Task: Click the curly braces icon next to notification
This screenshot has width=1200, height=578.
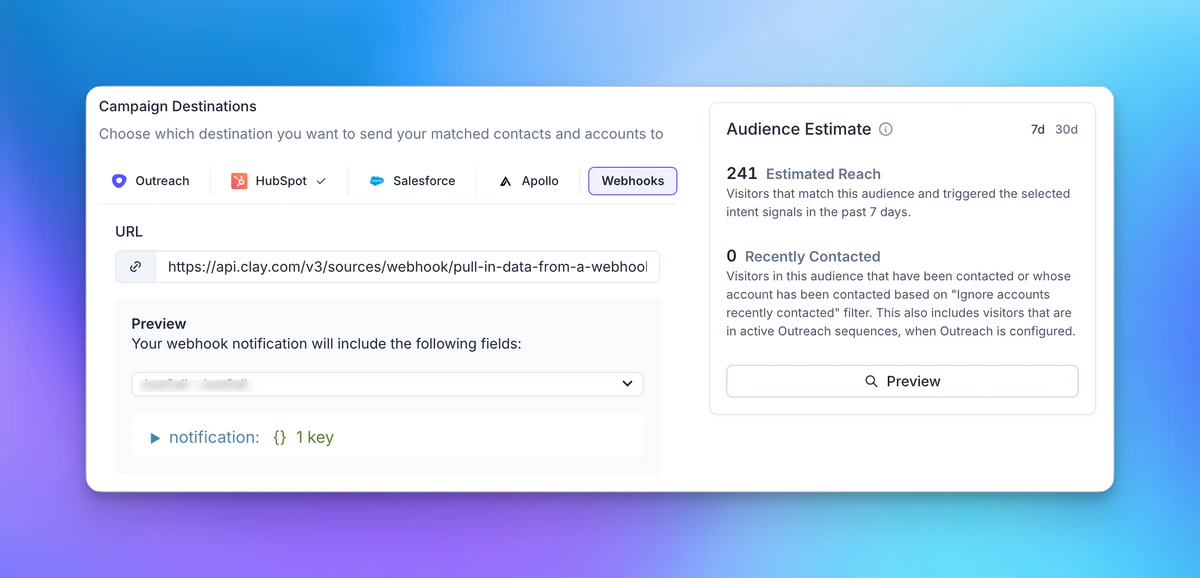Action: [x=279, y=437]
